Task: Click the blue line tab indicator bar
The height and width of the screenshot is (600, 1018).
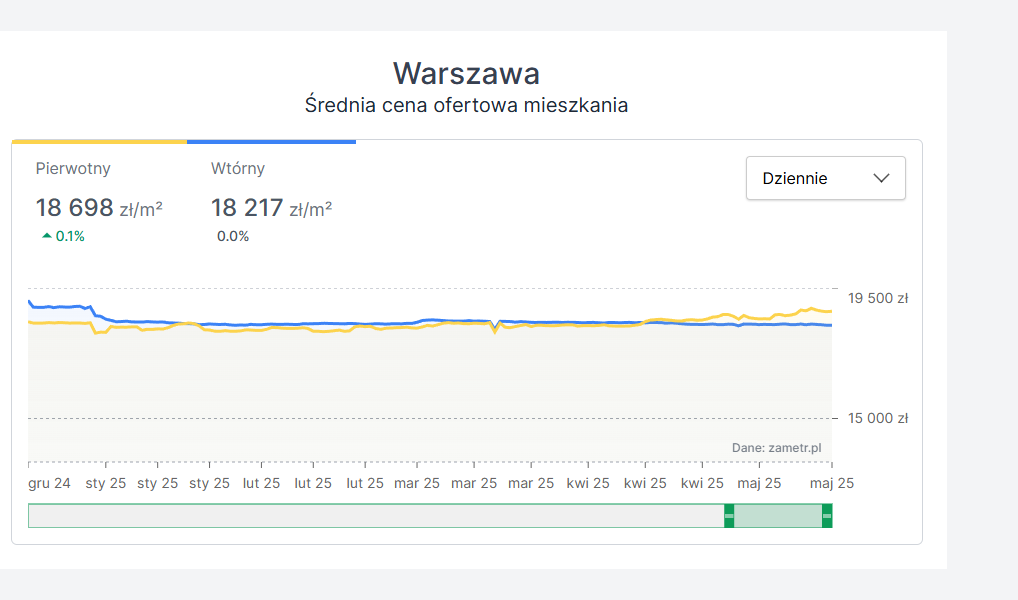Action: pyautogui.click(x=271, y=142)
